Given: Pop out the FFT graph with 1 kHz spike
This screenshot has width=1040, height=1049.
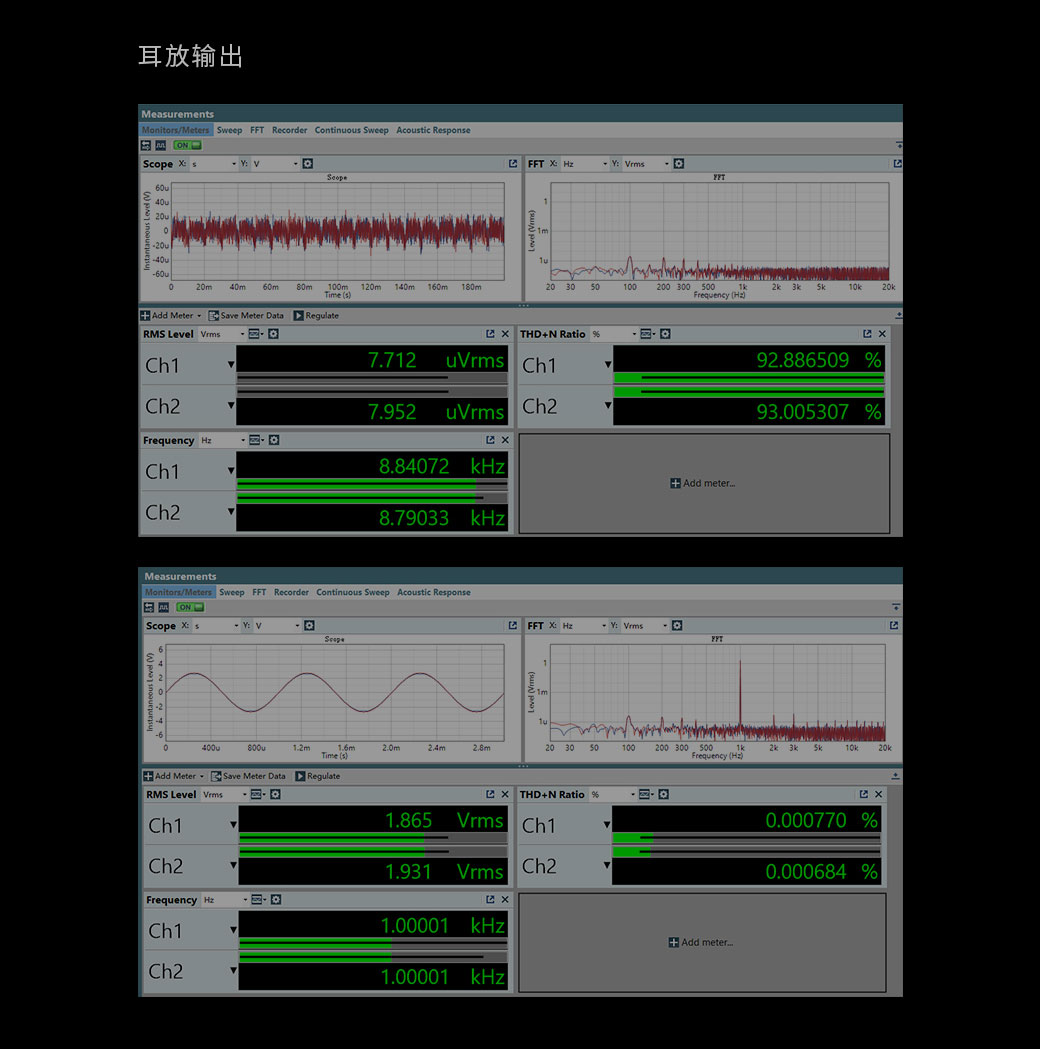Looking at the screenshot, I should (896, 626).
